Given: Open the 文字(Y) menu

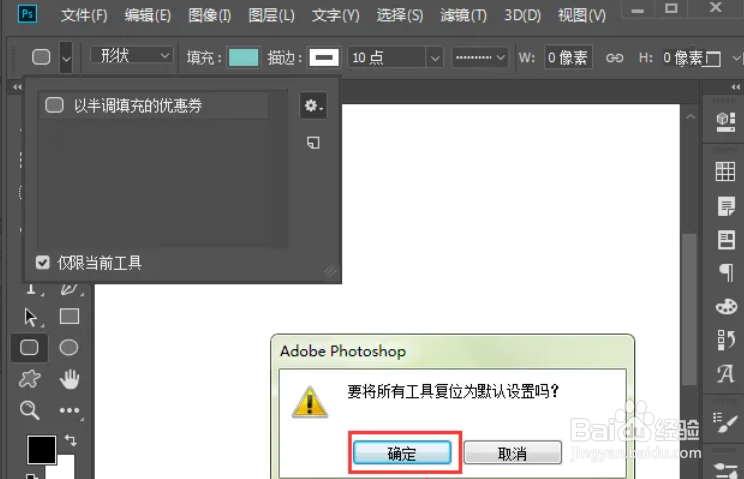Looking at the screenshot, I should coord(335,16).
